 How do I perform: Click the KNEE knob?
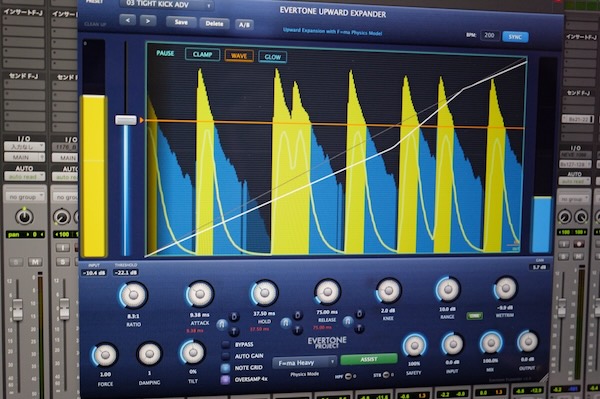(x=388, y=291)
